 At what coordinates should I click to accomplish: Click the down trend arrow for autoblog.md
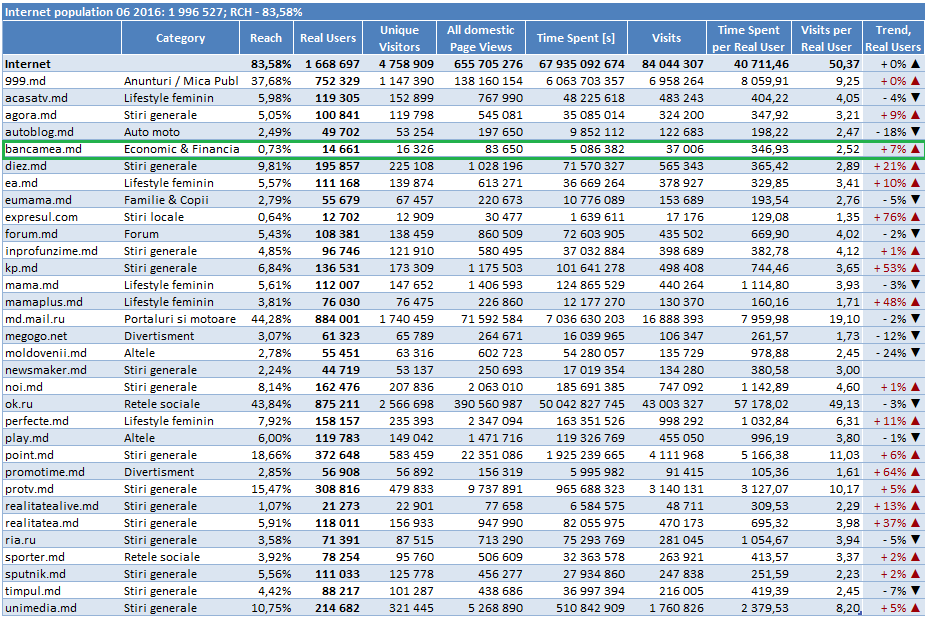pyautogui.click(x=915, y=132)
